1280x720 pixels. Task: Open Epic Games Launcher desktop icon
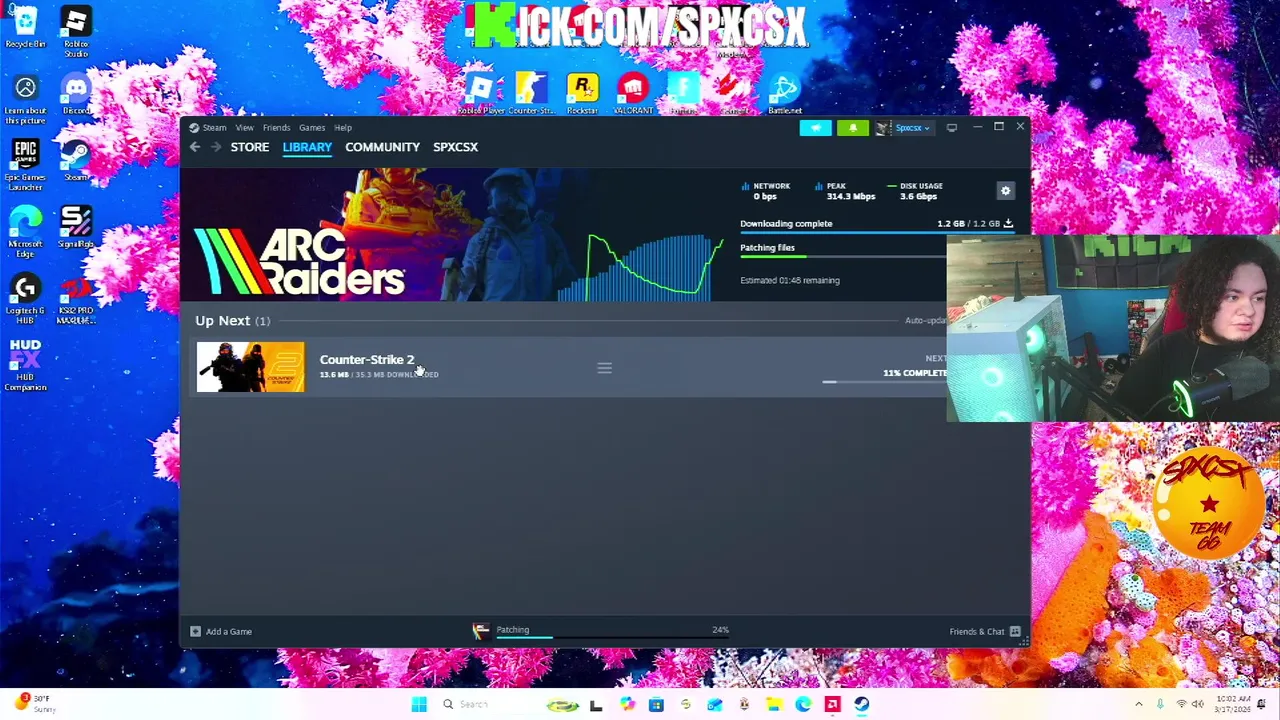[25, 165]
